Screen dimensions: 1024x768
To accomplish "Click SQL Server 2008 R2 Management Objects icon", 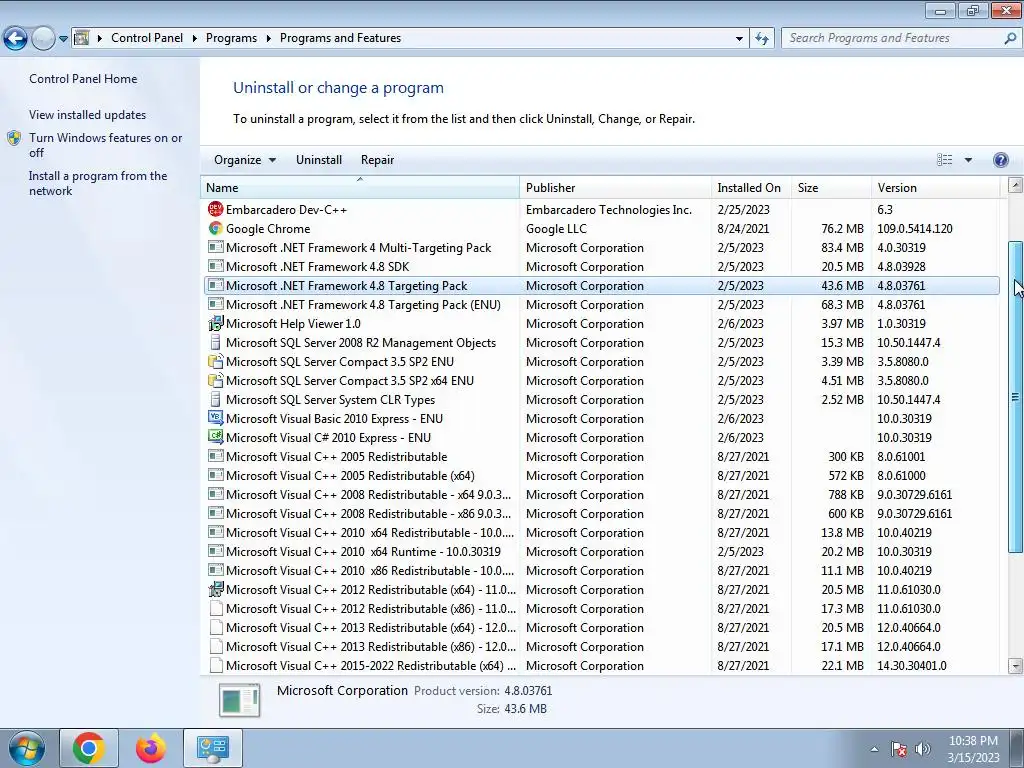I will 215,342.
